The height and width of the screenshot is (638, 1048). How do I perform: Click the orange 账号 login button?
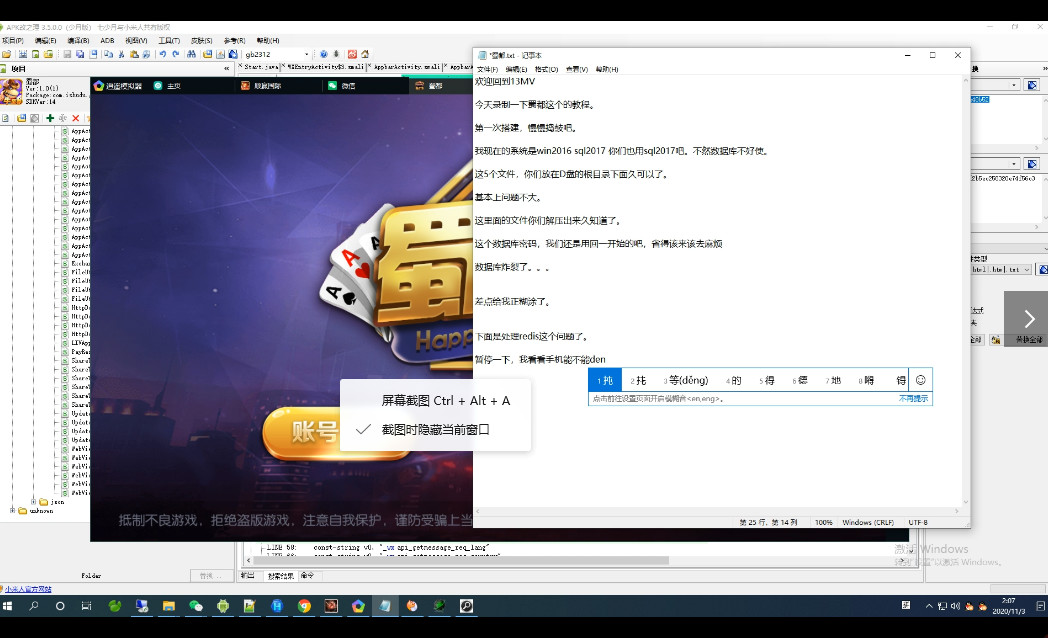(302, 433)
